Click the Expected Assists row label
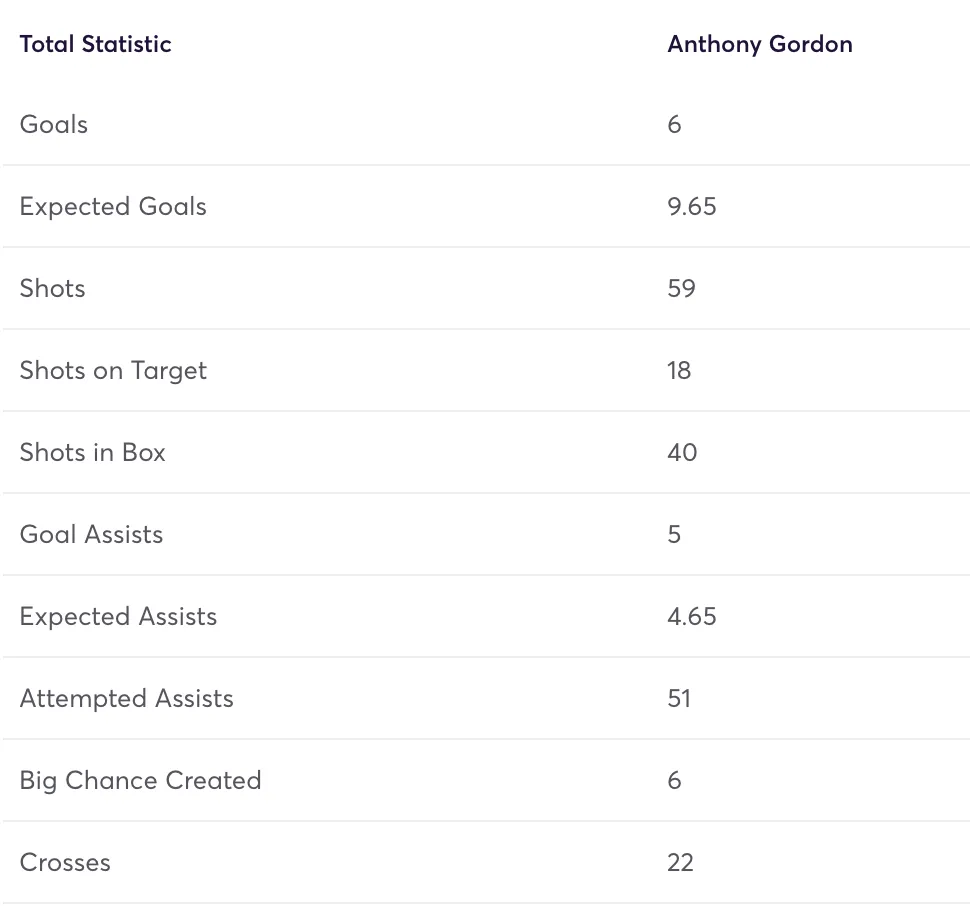 (x=118, y=617)
